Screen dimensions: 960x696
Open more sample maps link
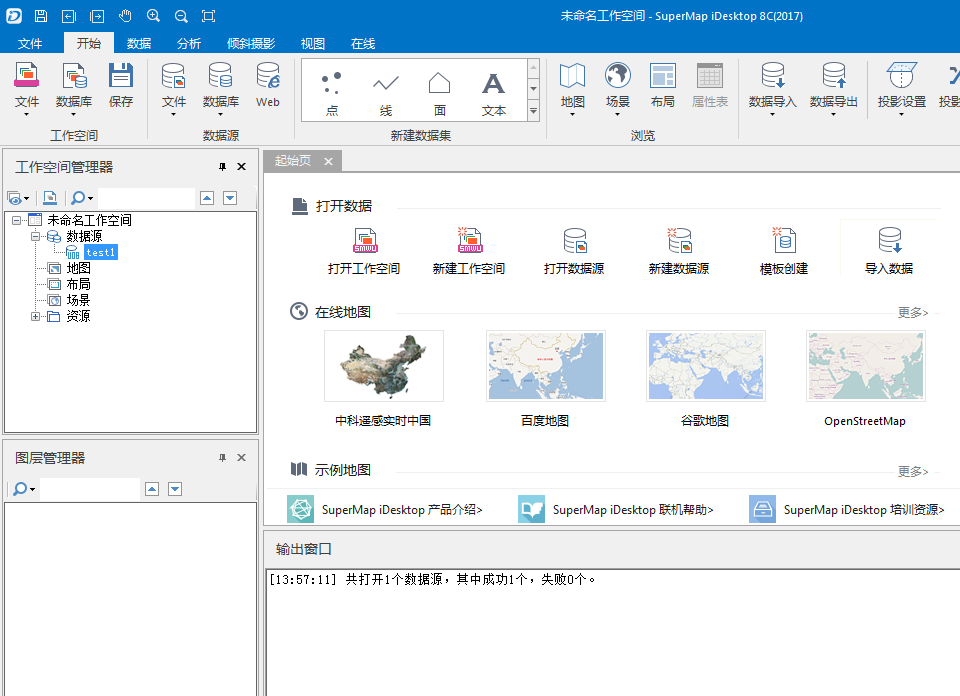(x=913, y=471)
